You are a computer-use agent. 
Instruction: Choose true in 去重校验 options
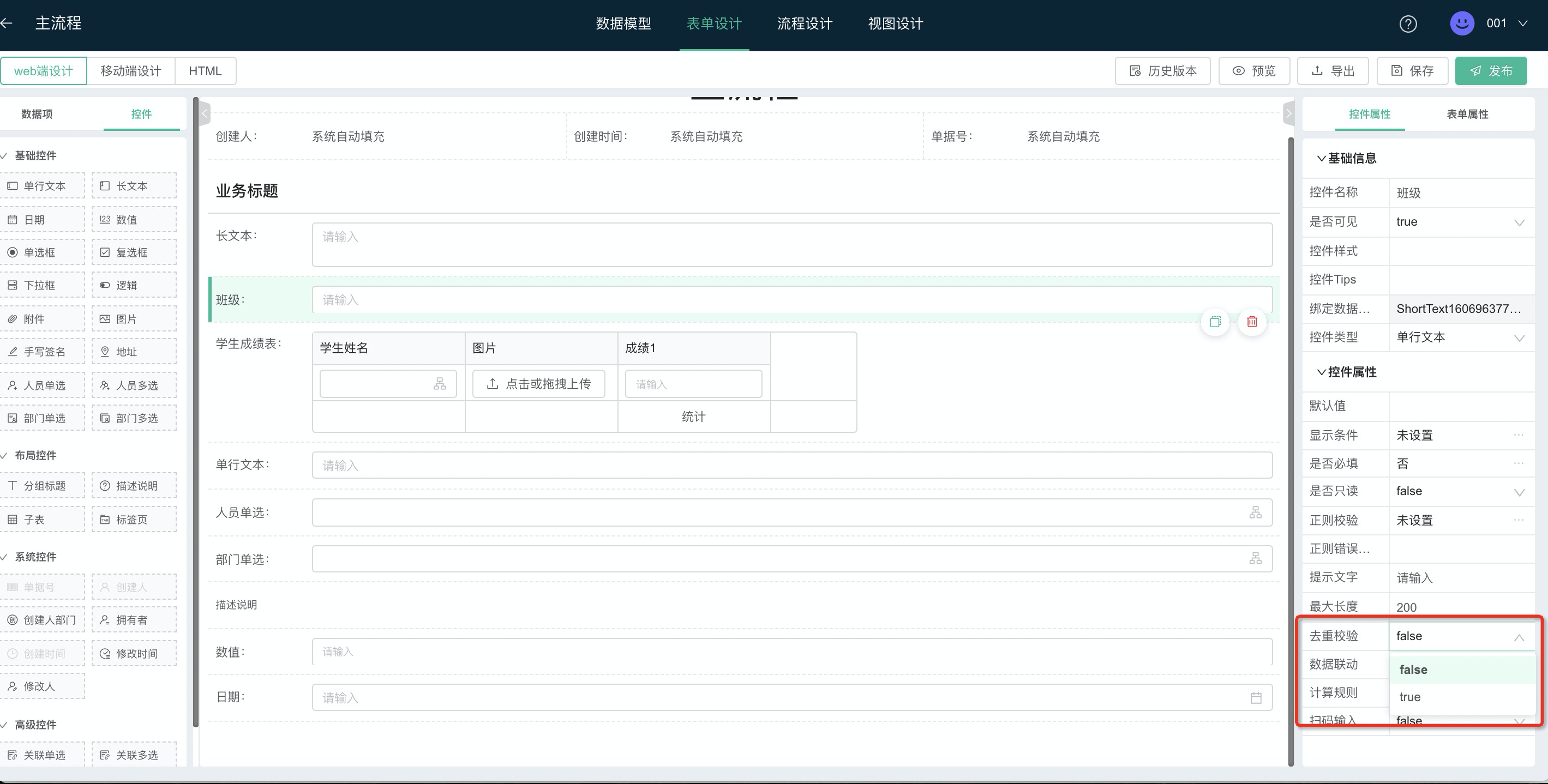1462,697
